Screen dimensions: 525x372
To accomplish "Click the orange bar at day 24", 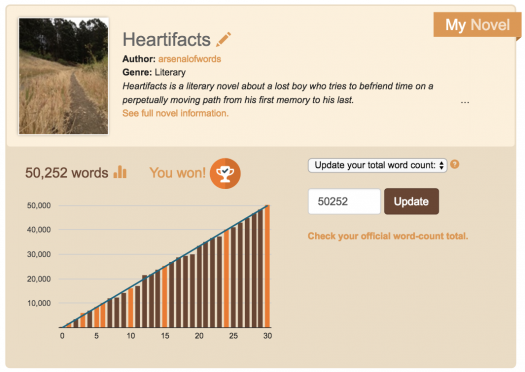I will tap(226, 279).
